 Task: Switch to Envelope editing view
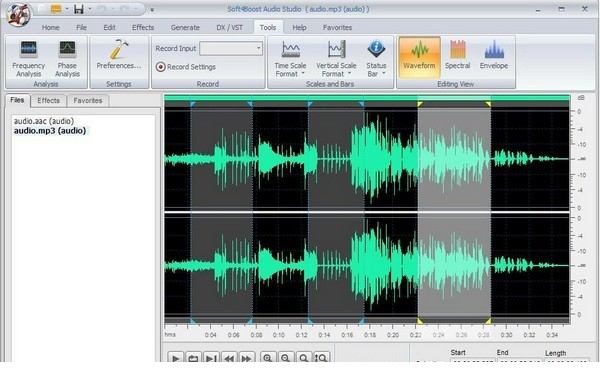[x=494, y=55]
